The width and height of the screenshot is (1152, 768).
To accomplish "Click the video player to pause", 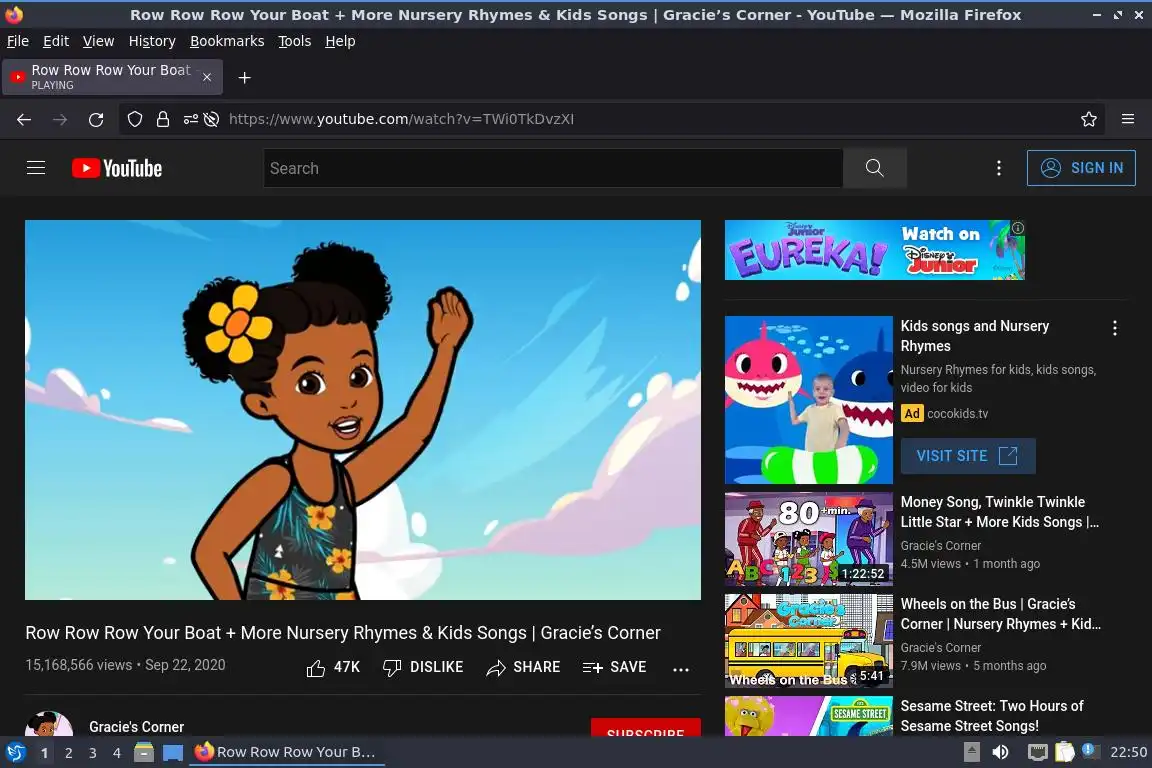I will click(363, 410).
